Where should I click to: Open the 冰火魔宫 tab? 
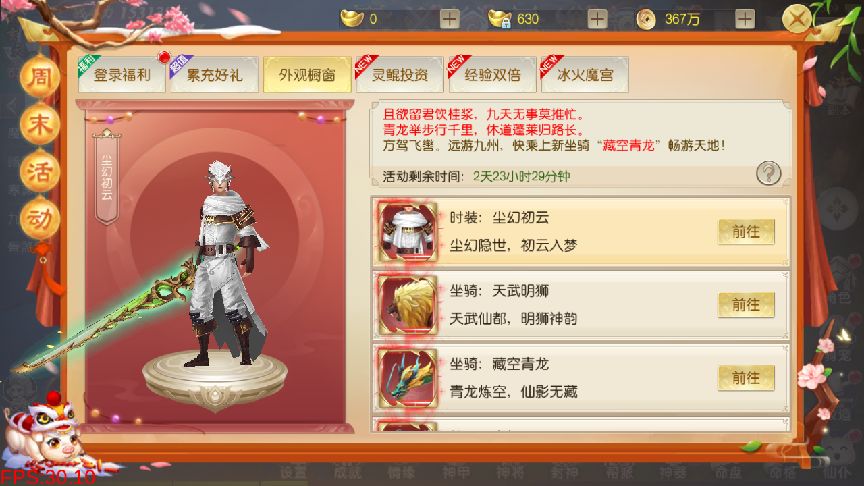coord(585,74)
